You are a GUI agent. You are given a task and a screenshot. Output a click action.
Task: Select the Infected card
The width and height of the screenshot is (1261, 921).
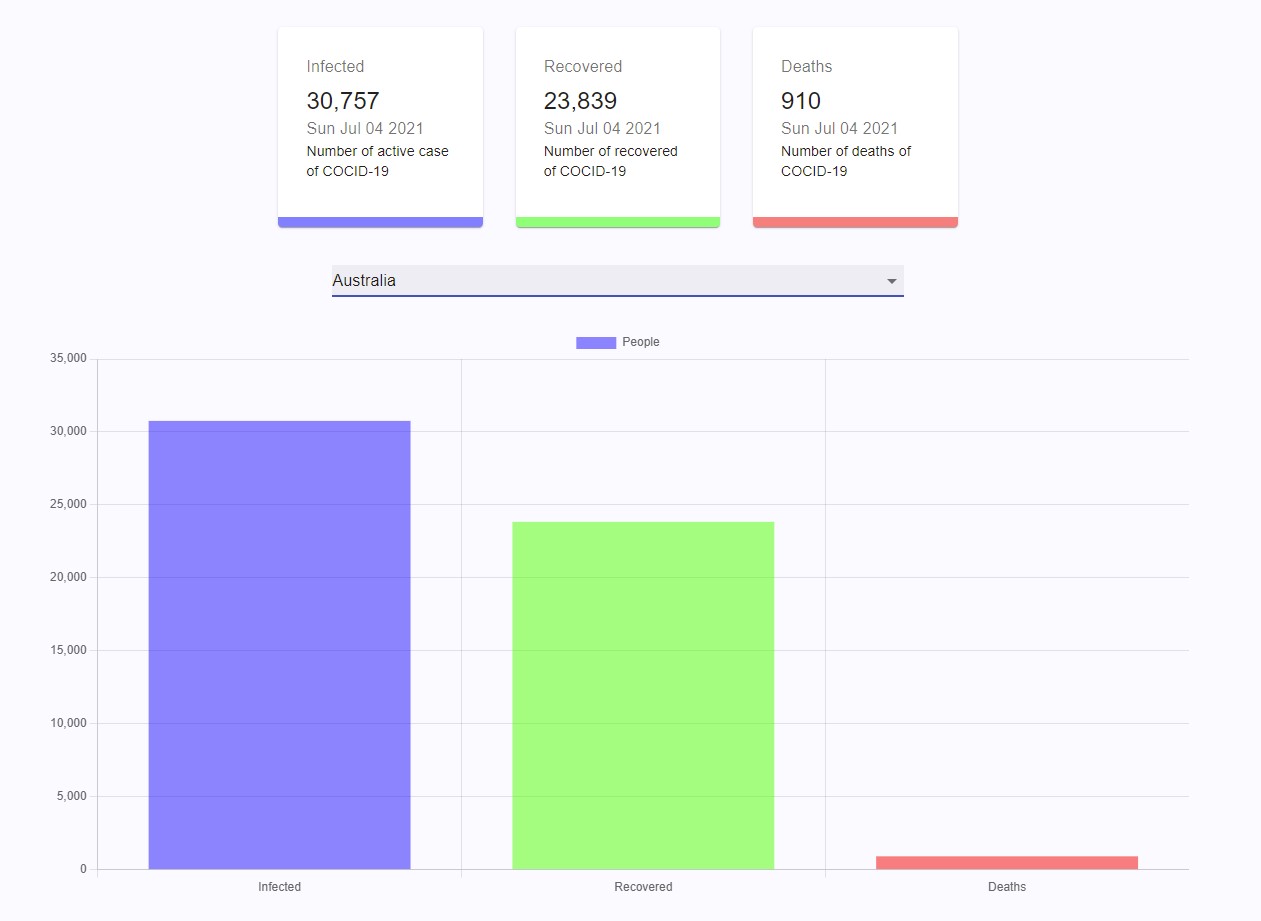click(380, 127)
